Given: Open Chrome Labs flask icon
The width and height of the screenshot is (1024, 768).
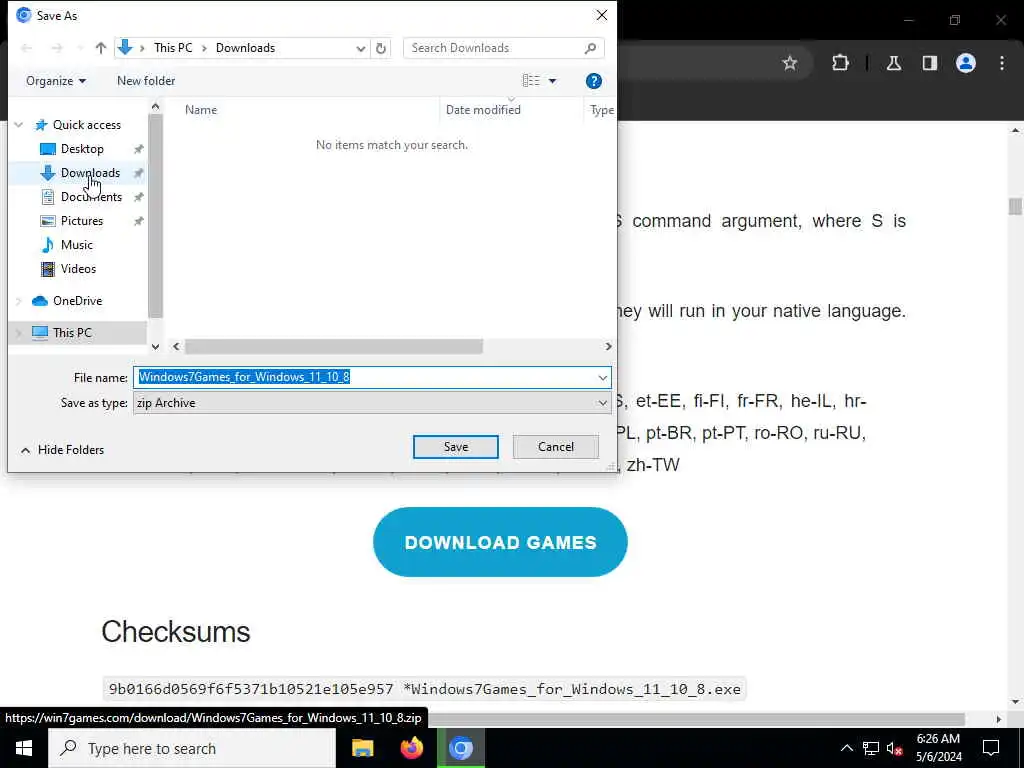Looking at the screenshot, I should coord(893,63).
